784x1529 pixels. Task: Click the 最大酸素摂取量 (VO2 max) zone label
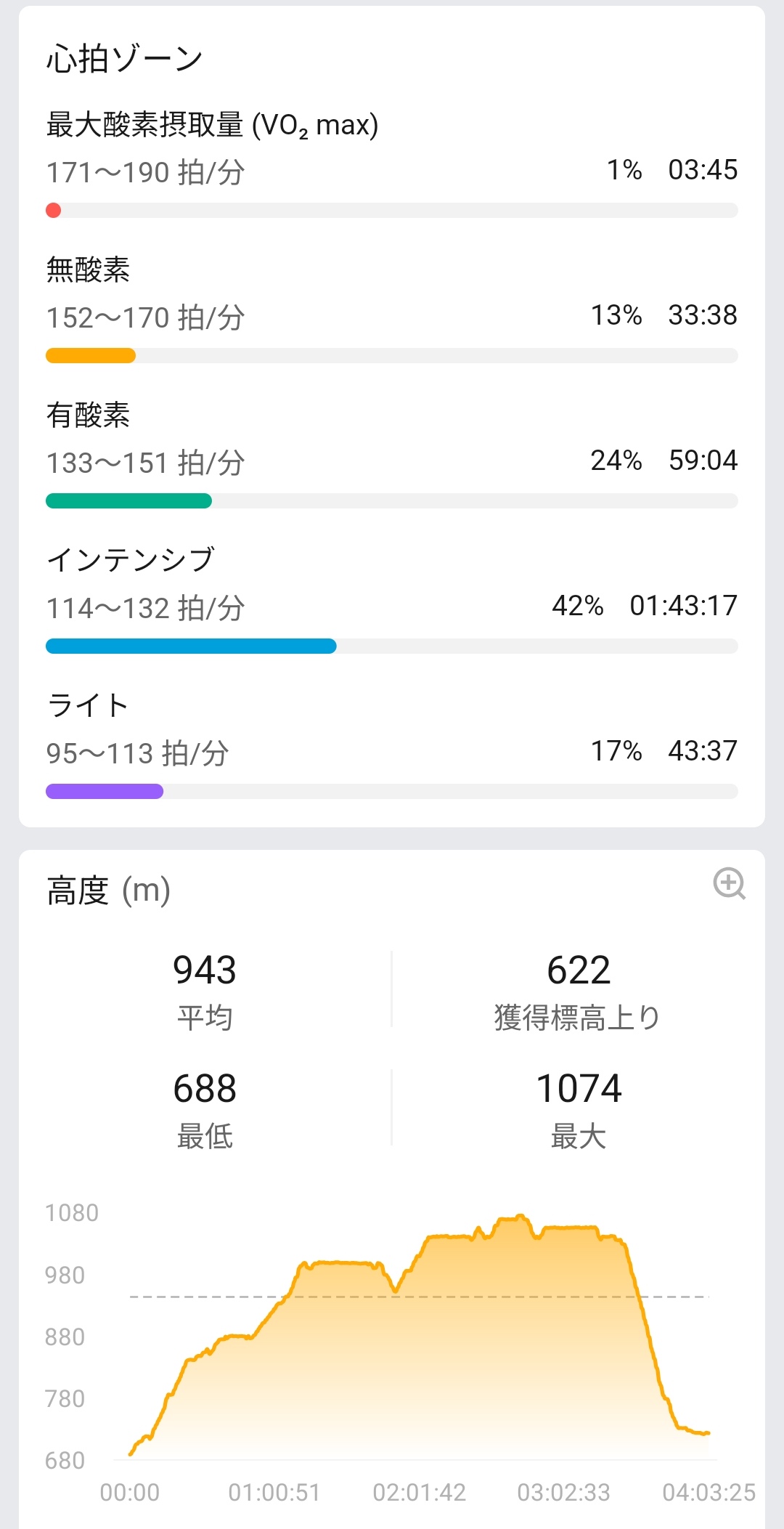point(212,125)
